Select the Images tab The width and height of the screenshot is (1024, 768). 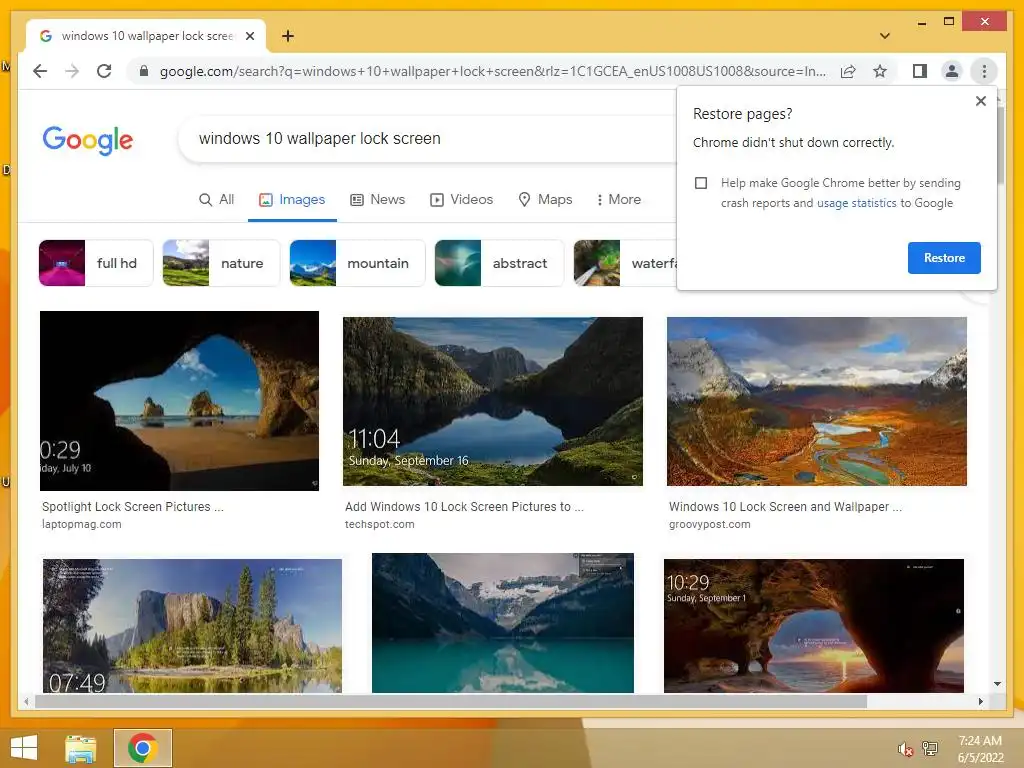pyautogui.click(x=292, y=199)
